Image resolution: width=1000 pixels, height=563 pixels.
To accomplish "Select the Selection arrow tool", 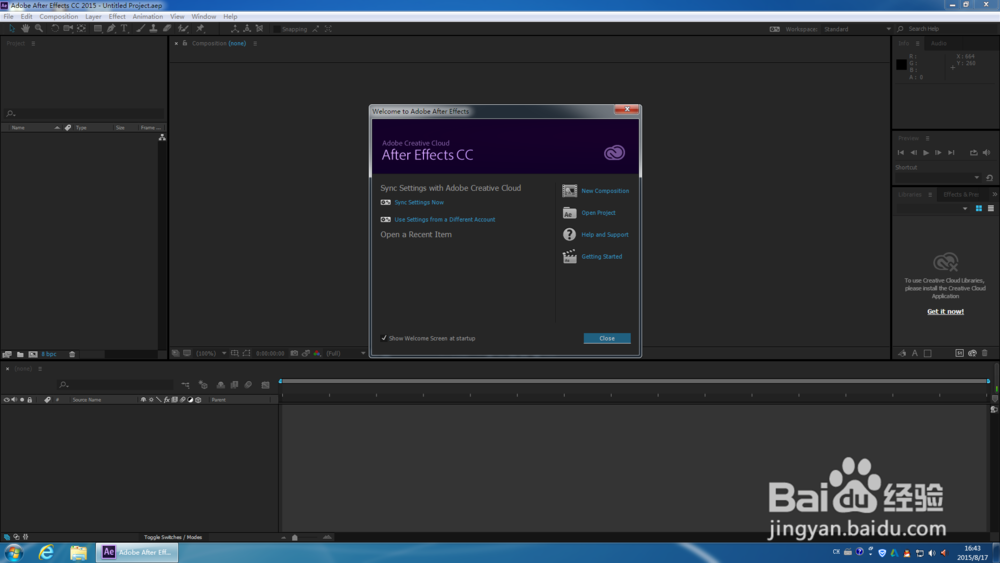I will click(x=11, y=29).
